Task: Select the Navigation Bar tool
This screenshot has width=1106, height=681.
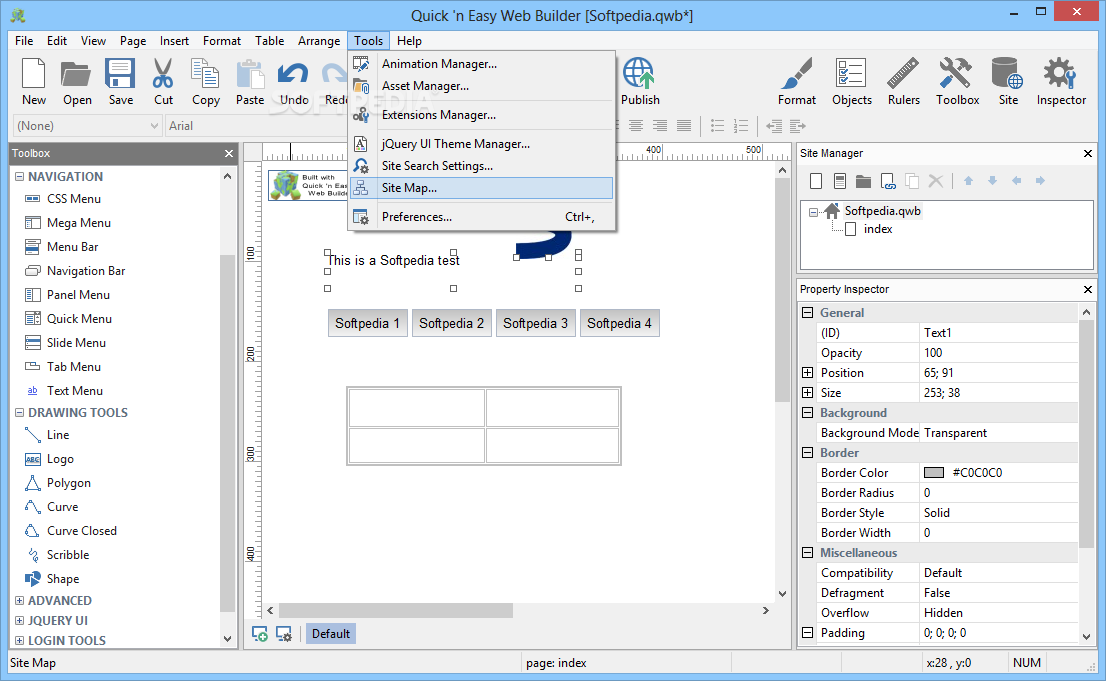Action: (x=85, y=271)
